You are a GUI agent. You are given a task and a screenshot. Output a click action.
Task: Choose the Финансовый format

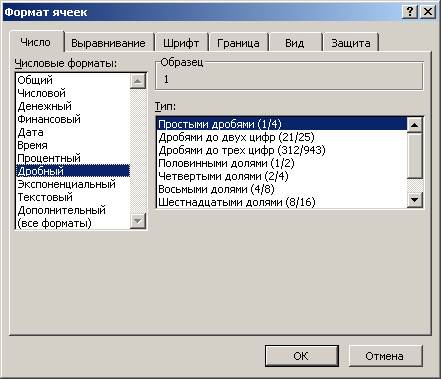click(x=73, y=119)
